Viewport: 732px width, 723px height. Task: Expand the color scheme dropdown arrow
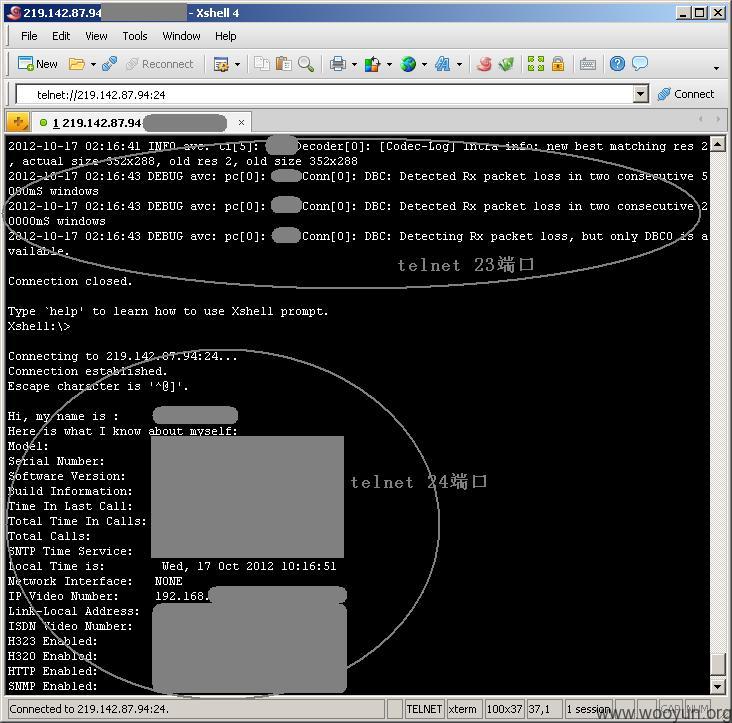(389, 64)
